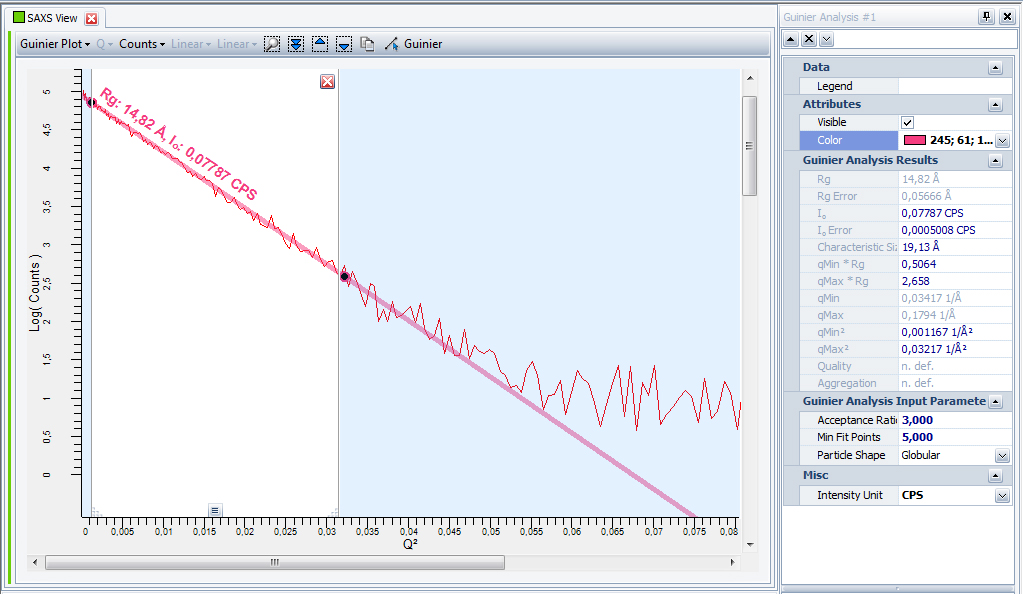
Task: Click the zoom magnifier tool in toolbar
Action: 272,44
